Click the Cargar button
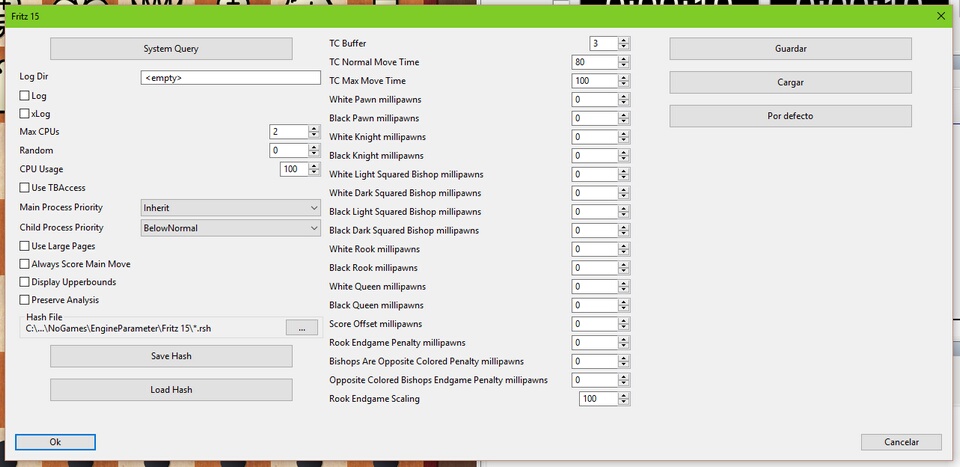Viewport: 960px width, 467px height. (790, 82)
